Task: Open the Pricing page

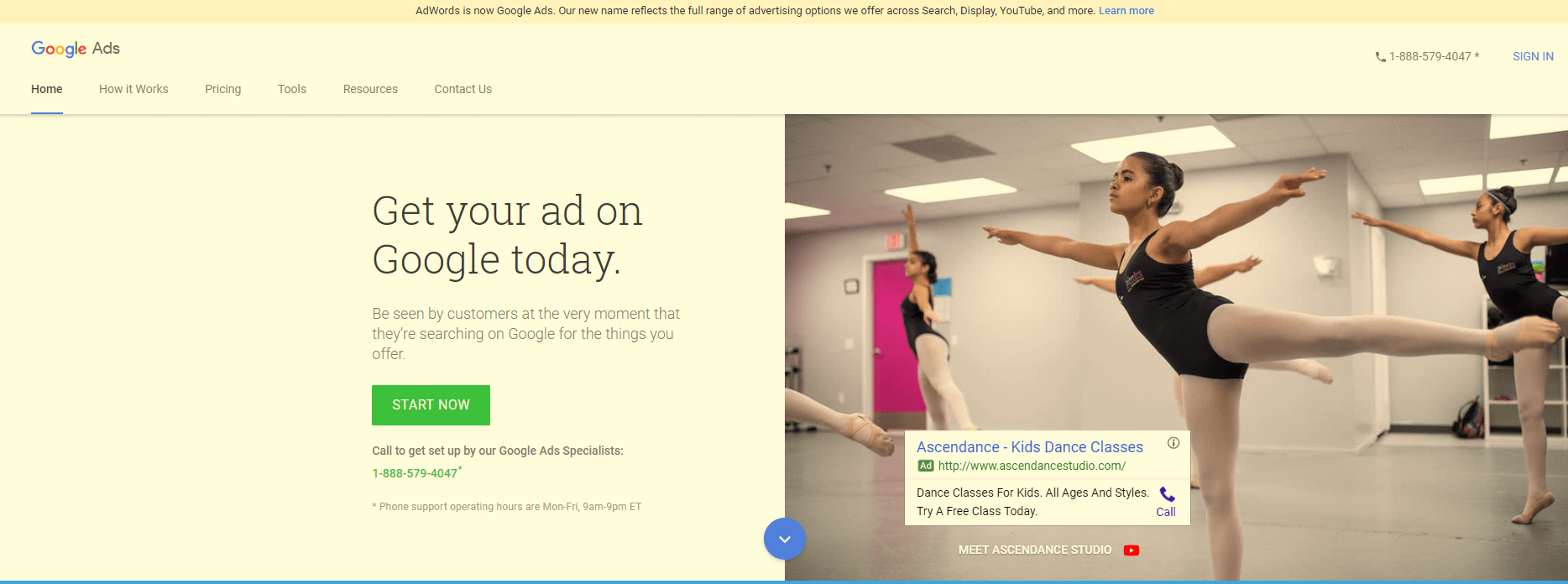Action: coord(223,89)
